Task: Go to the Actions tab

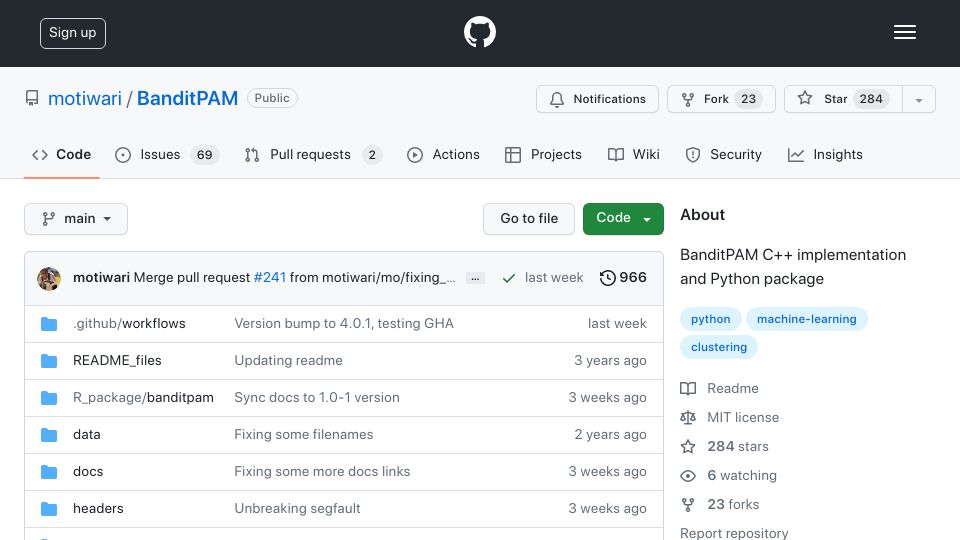Action: pyautogui.click(x=443, y=154)
